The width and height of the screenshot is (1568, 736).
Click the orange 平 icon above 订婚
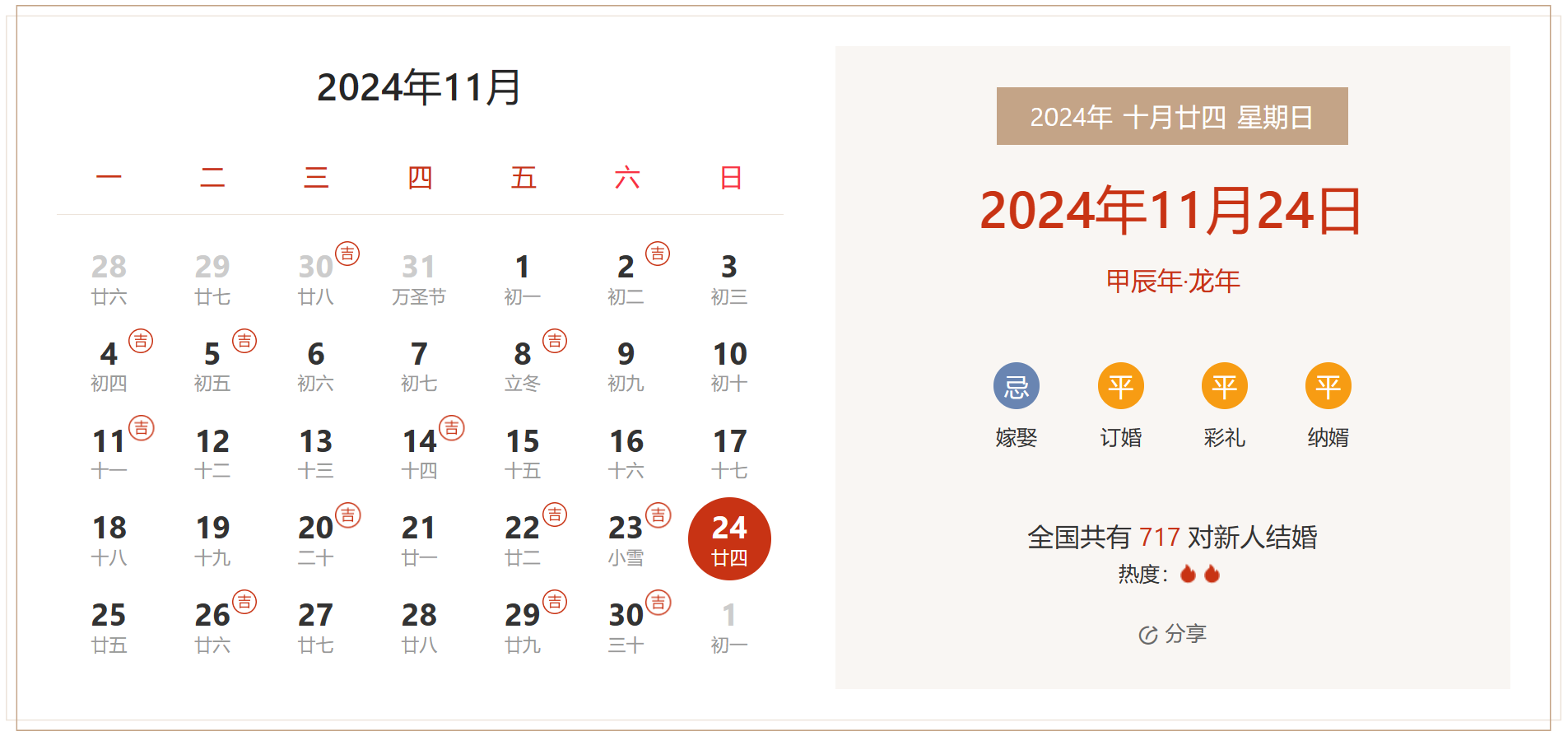1120,386
